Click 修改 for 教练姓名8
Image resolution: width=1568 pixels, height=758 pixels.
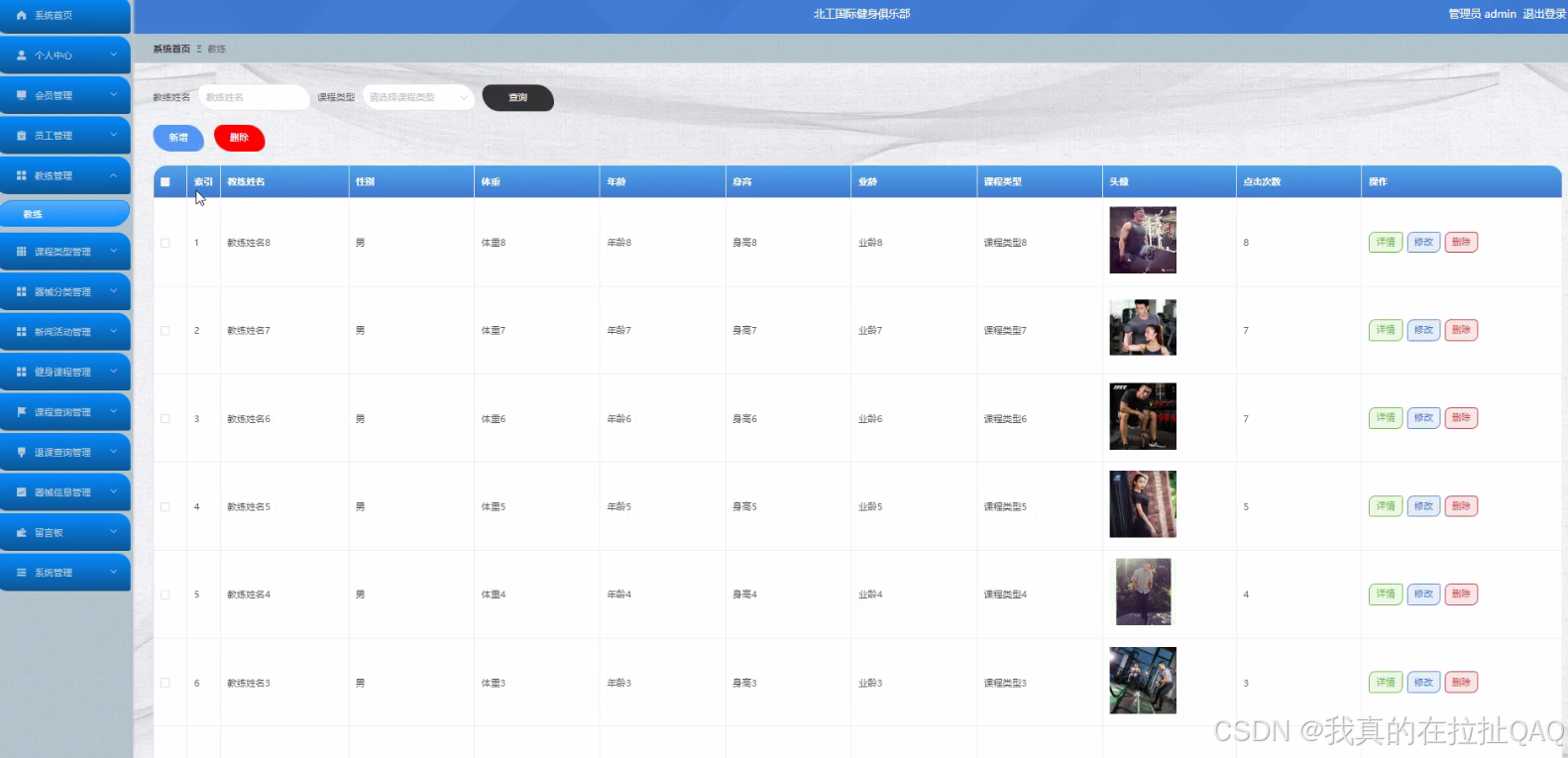(x=1423, y=242)
